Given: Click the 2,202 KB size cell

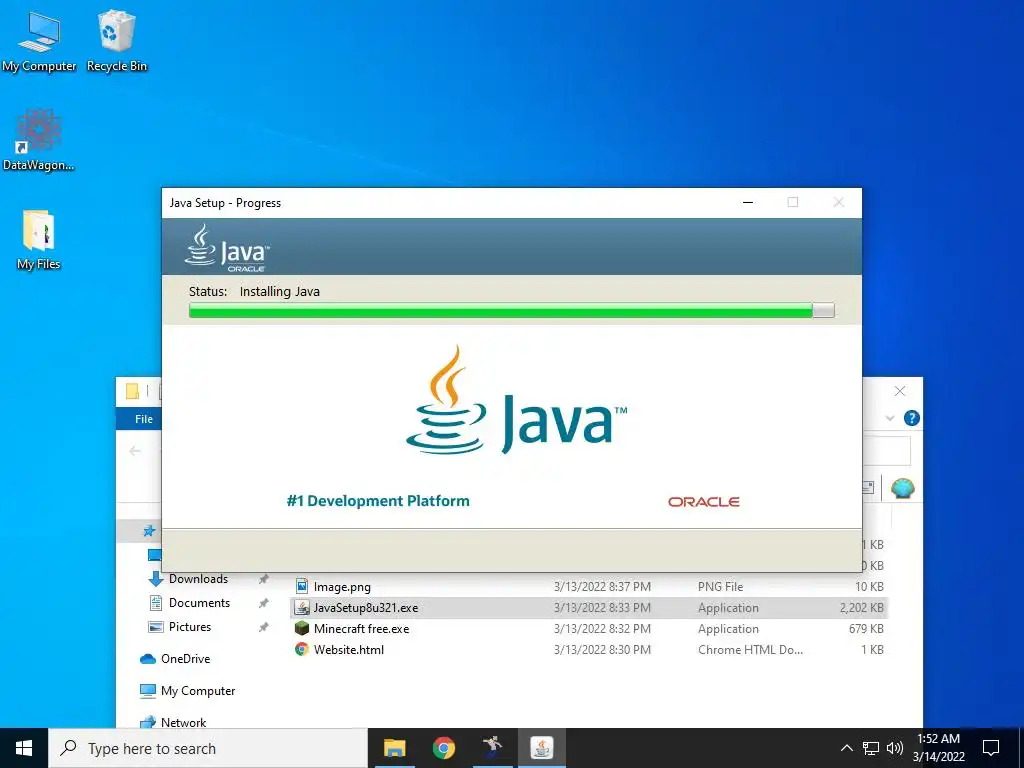Looking at the screenshot, I should [861, 608].
